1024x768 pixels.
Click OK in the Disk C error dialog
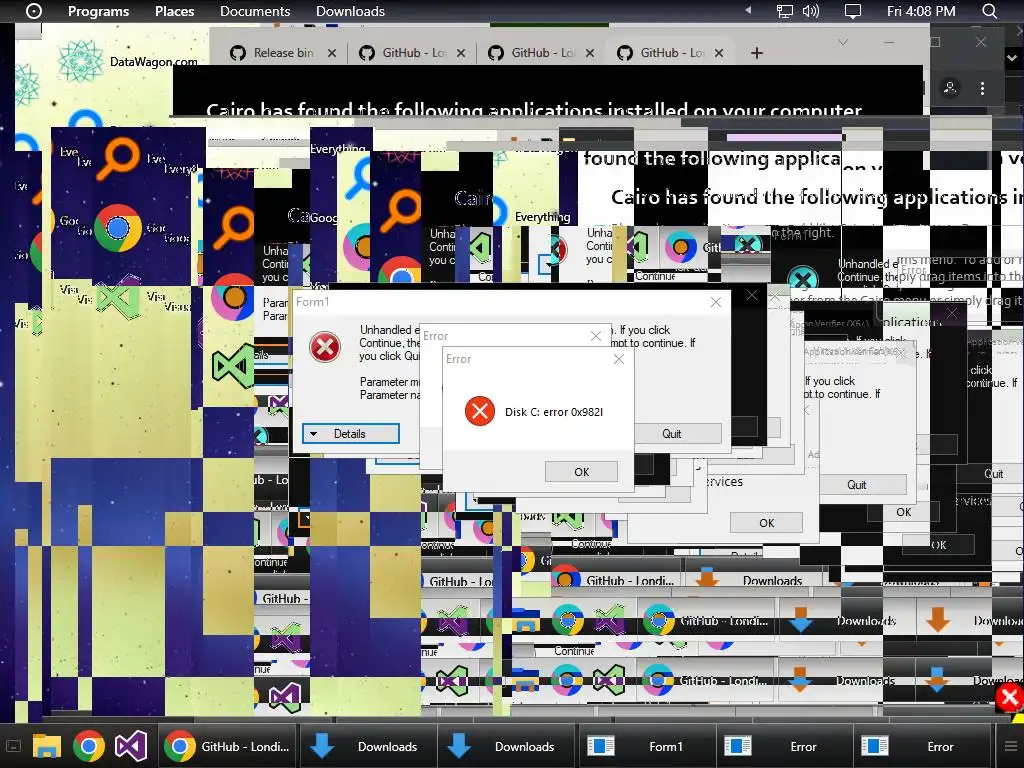pyautogui.click(x=581, y=472)
